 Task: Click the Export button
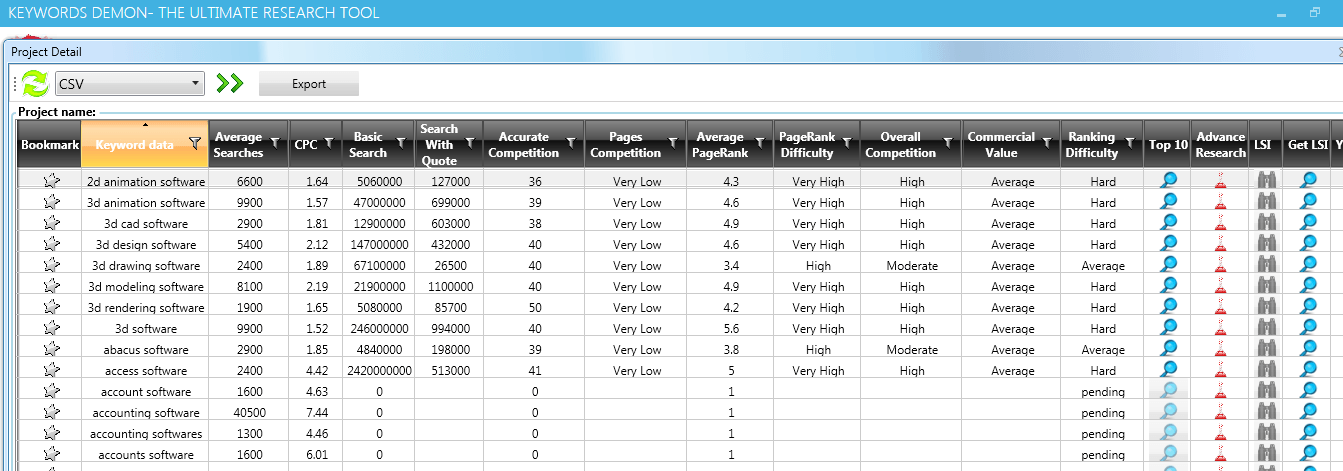click(309, 84)
